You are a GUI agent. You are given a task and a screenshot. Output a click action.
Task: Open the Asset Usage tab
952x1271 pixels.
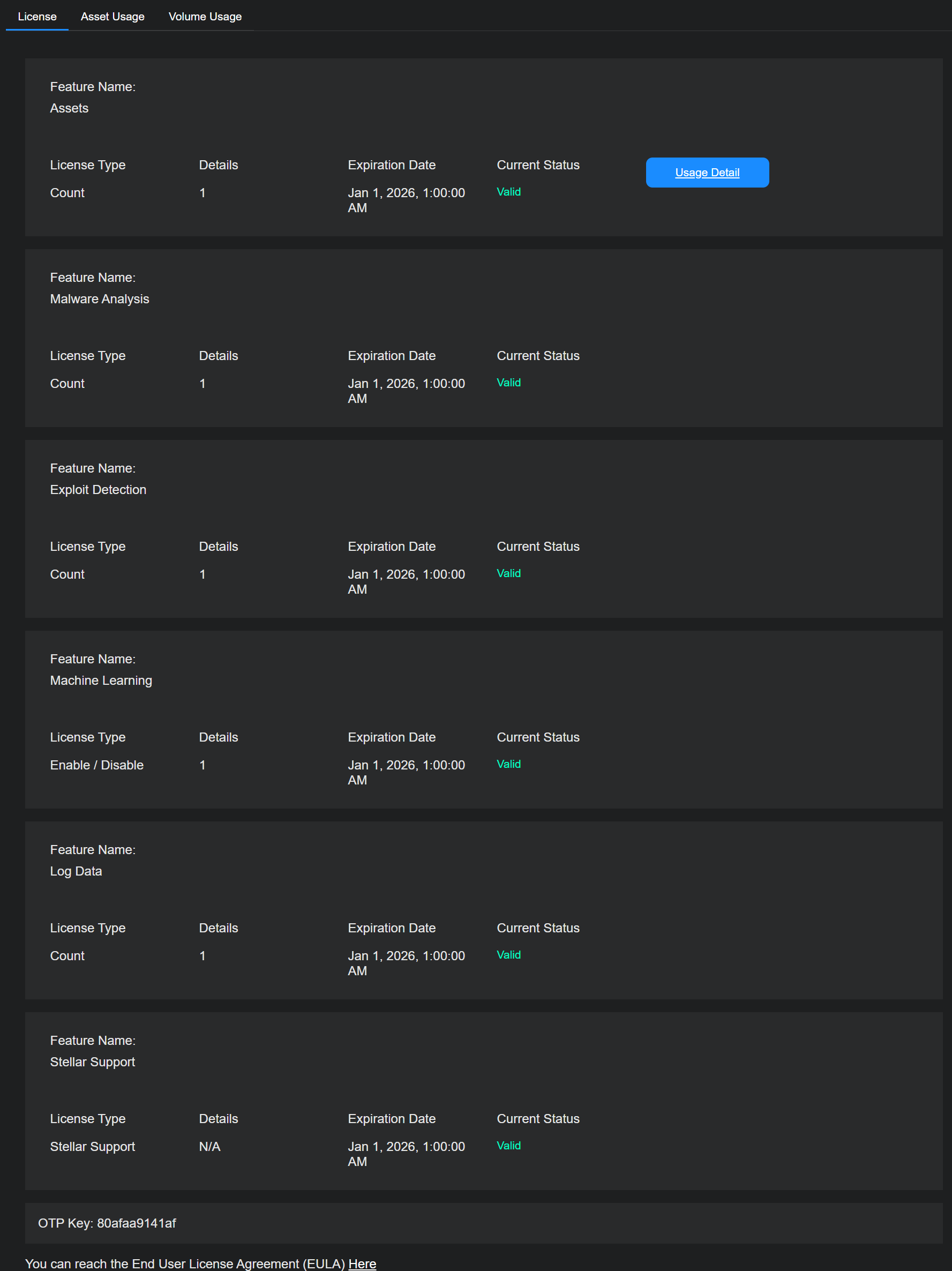[x=113, y=17]
